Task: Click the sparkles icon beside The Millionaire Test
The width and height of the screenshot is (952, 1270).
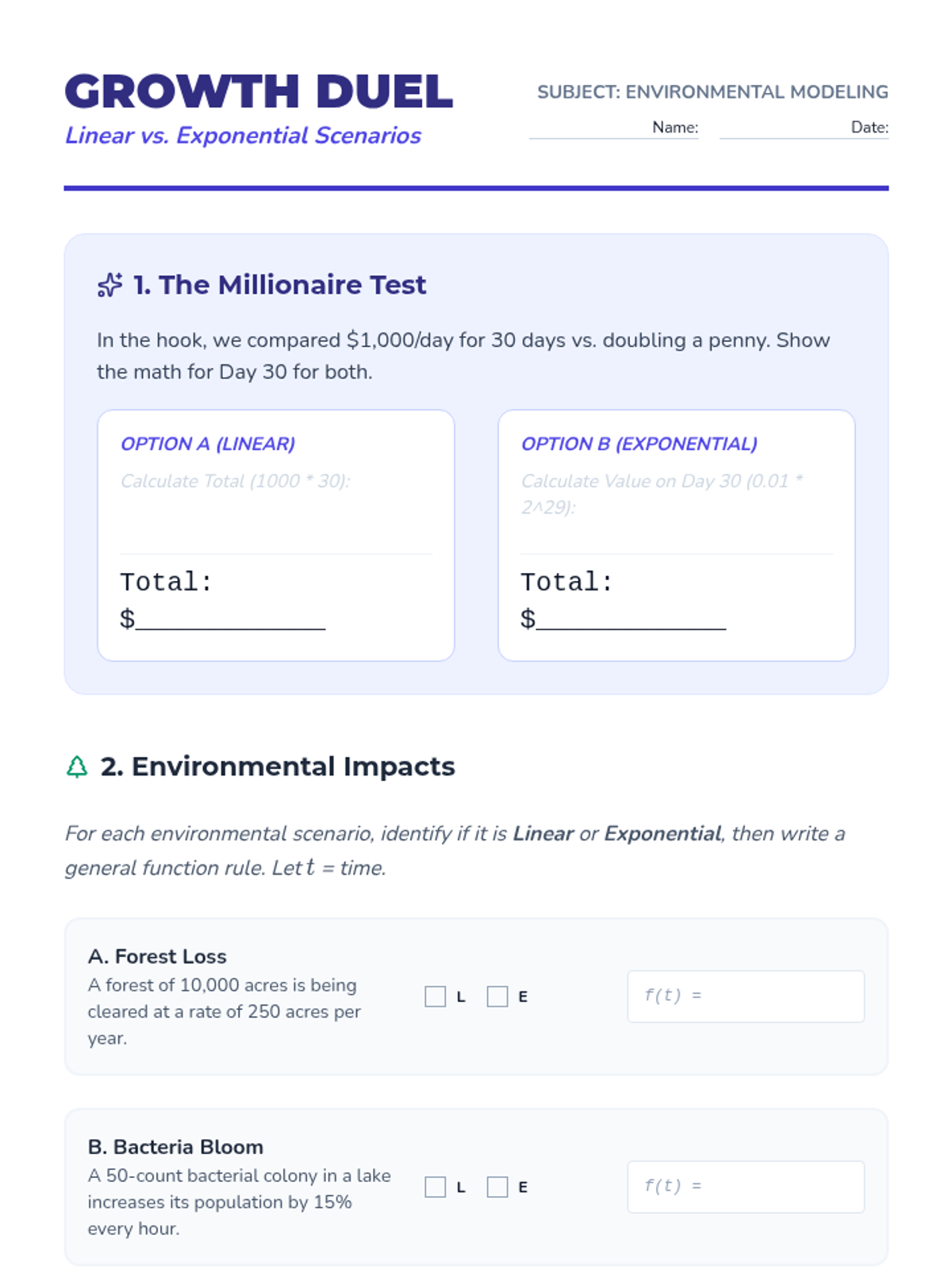Action: (109, 285)
